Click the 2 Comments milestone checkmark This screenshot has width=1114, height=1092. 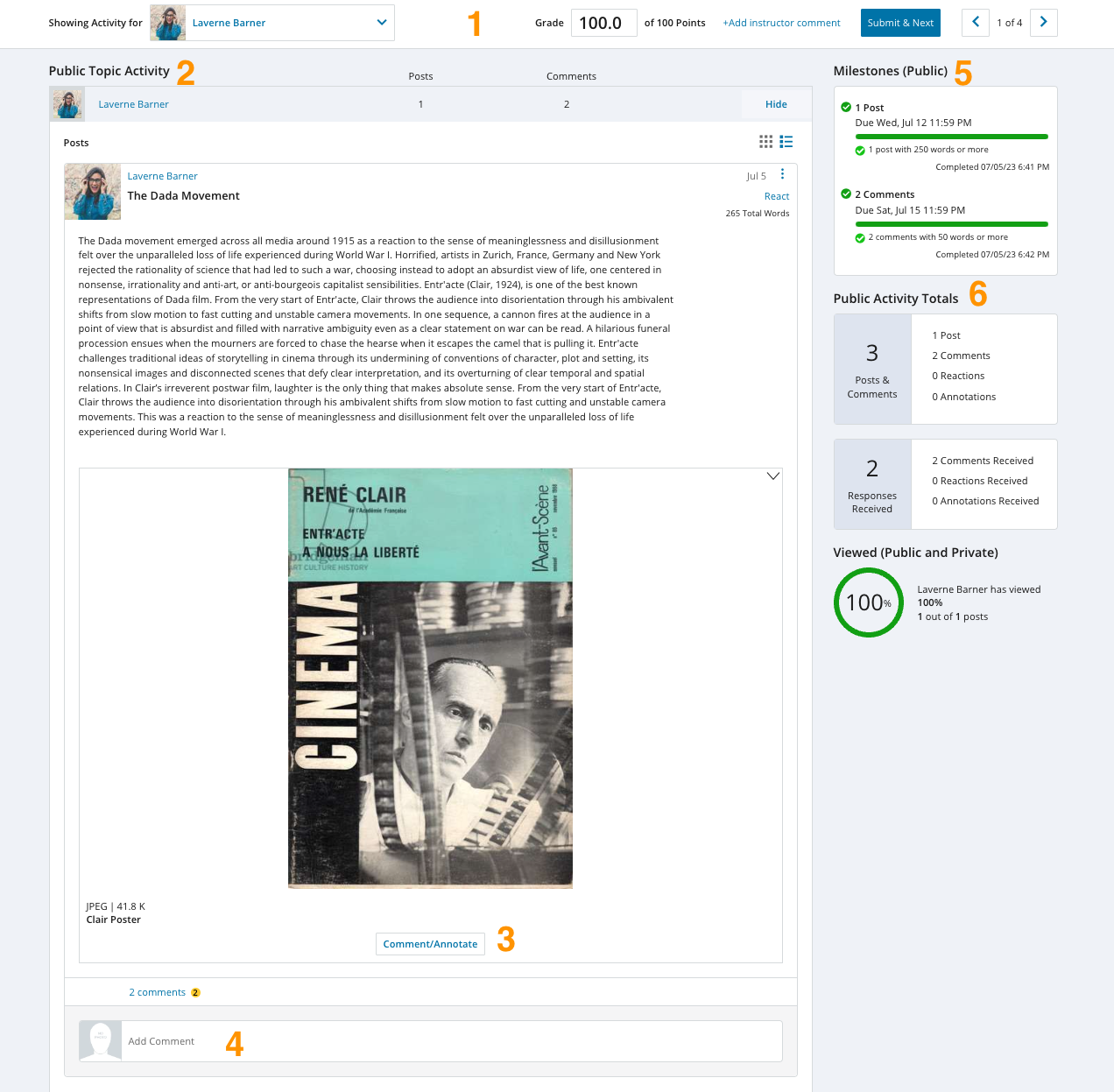[x=846, y=194]
